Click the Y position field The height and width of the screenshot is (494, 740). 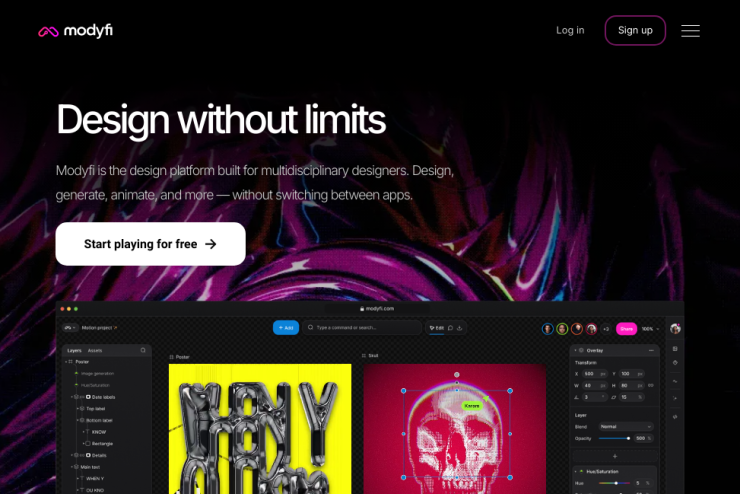point(632,374)
